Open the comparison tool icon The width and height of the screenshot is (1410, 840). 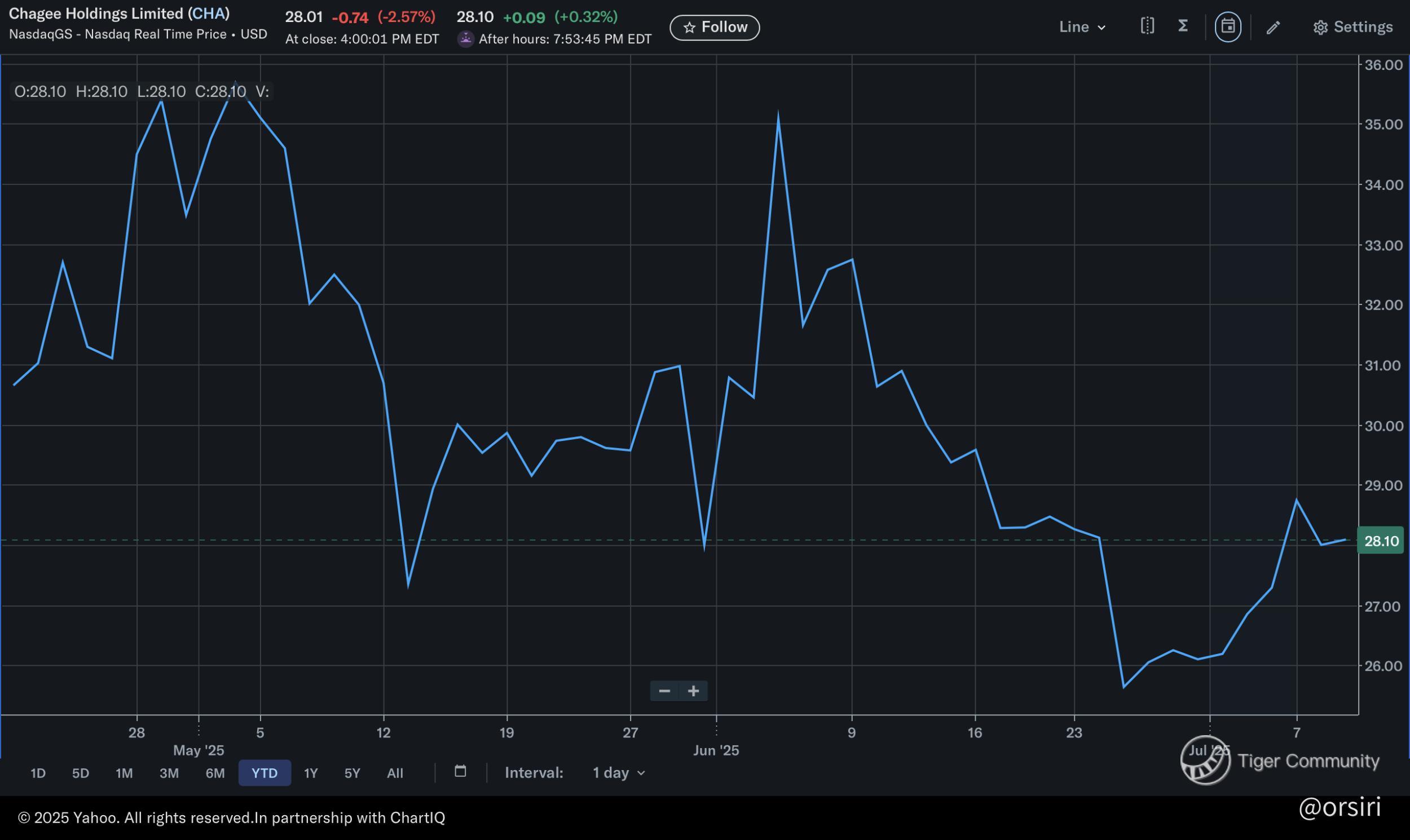(x=1147, y=26)
